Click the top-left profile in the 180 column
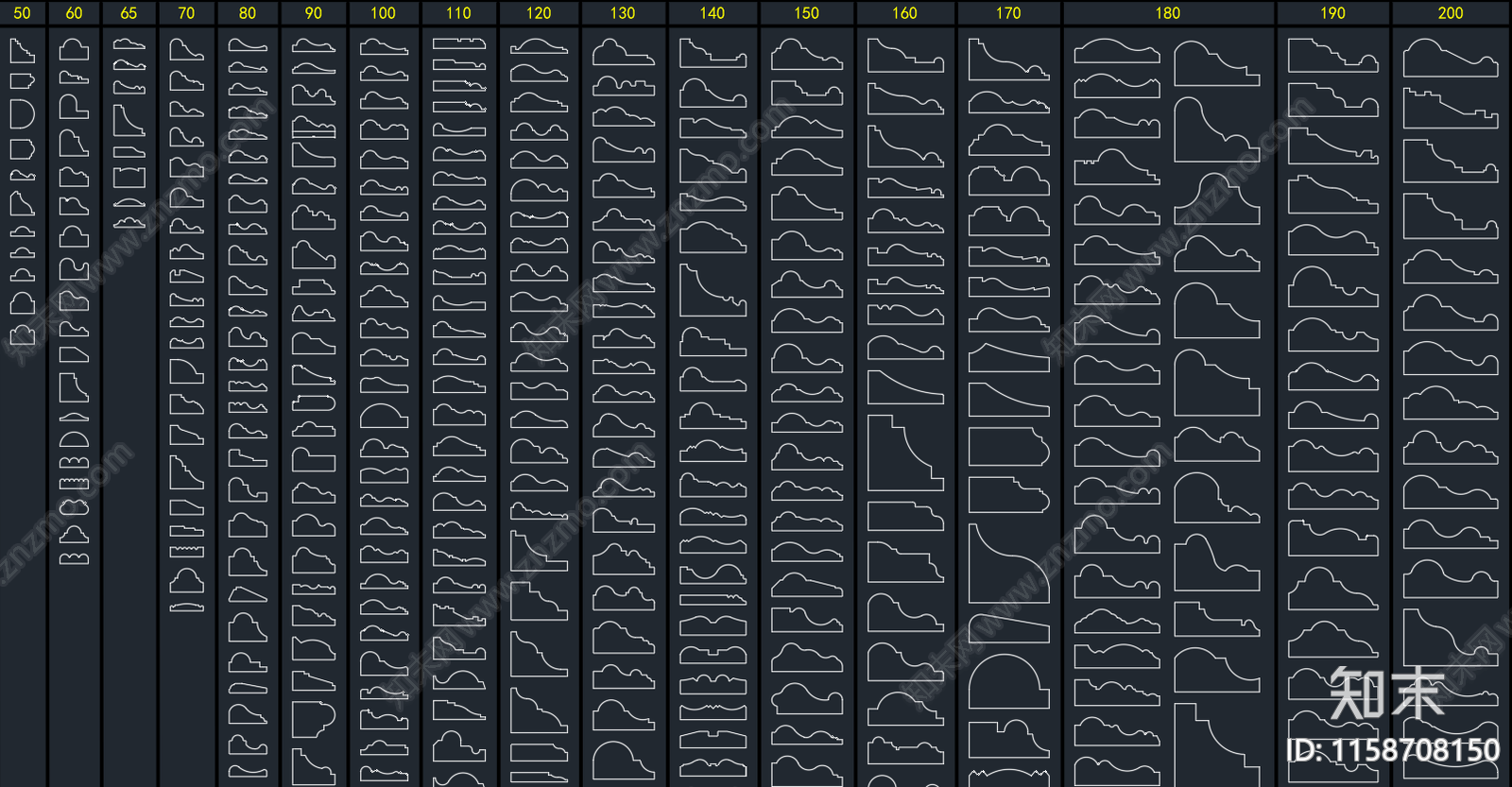This screenshot has width=1512, height=787. (1116, 52)
